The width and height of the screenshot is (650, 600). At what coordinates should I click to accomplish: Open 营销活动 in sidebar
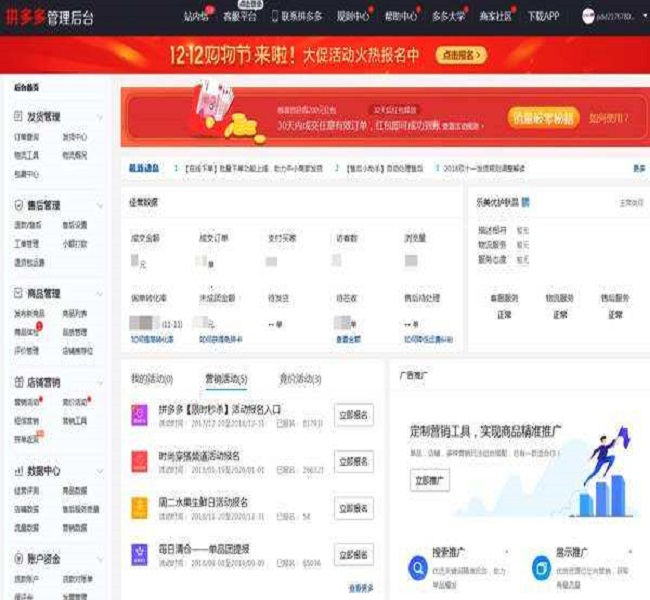(27, 403)
